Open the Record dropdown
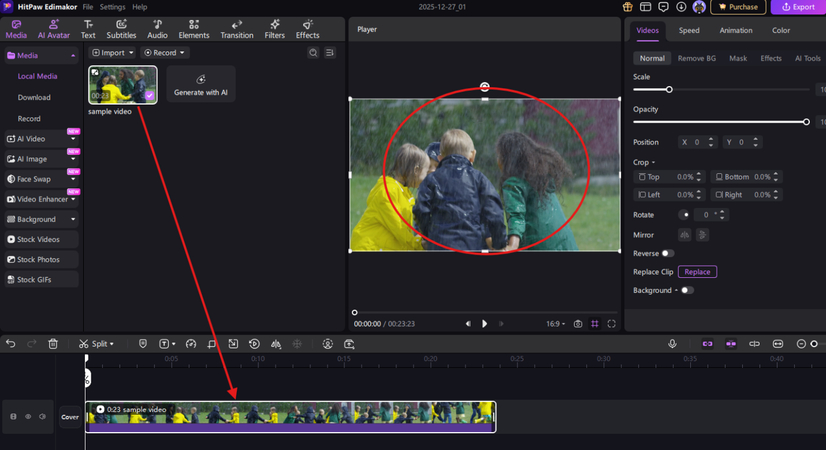 (x=164, y=53)
